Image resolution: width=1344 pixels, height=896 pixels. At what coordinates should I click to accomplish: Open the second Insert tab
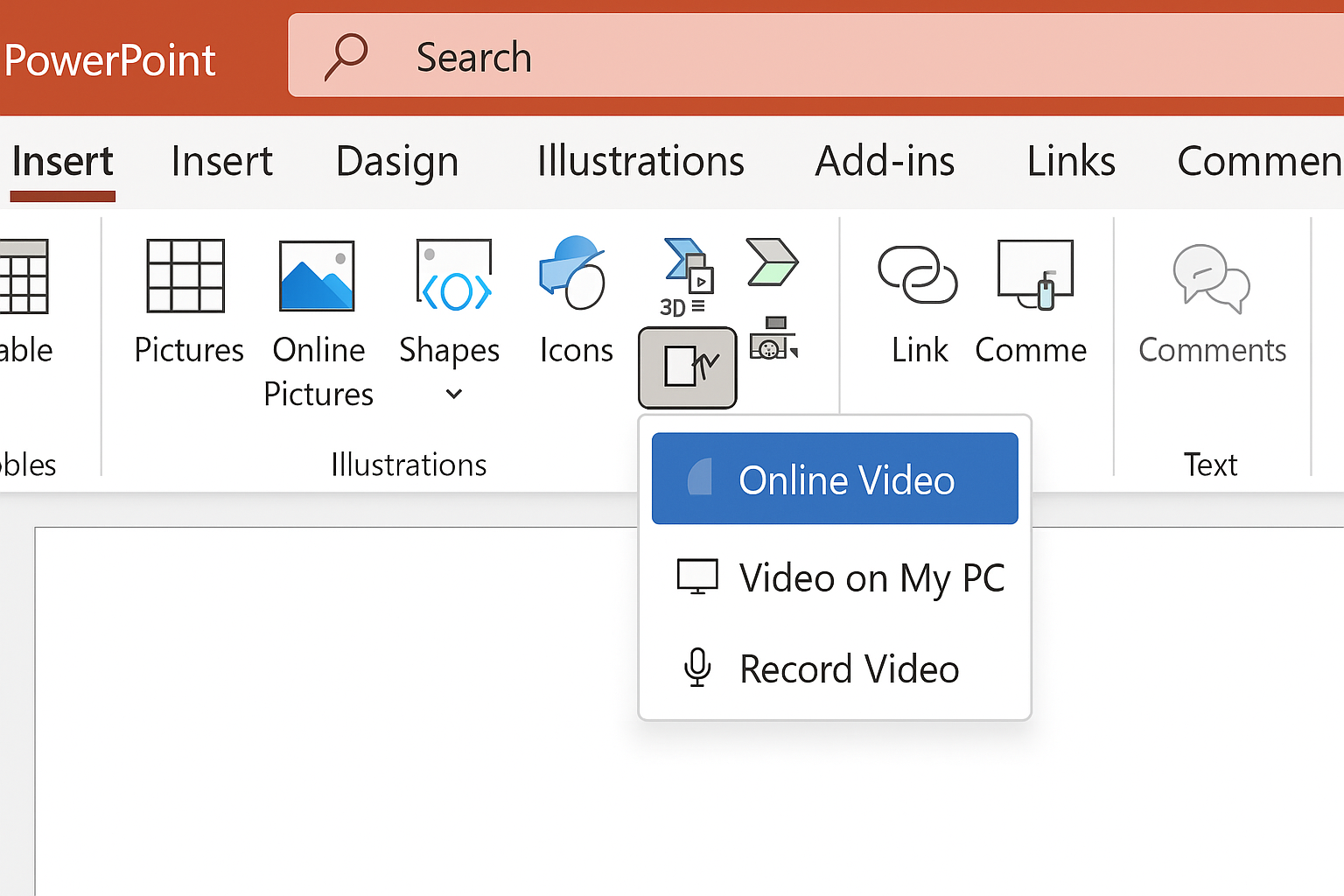click(222, 161)
